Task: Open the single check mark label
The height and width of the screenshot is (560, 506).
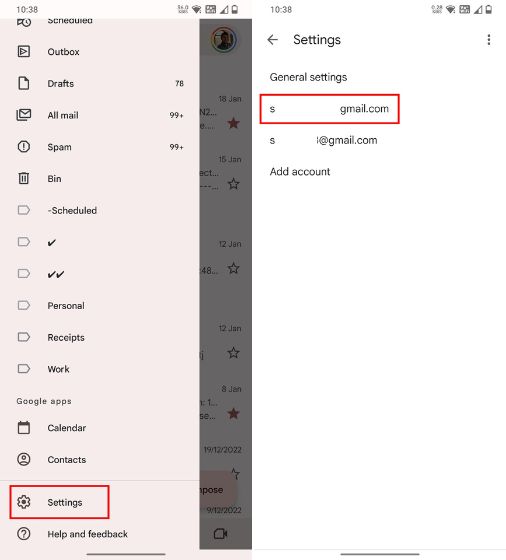Action: click(x=100, y=242)
